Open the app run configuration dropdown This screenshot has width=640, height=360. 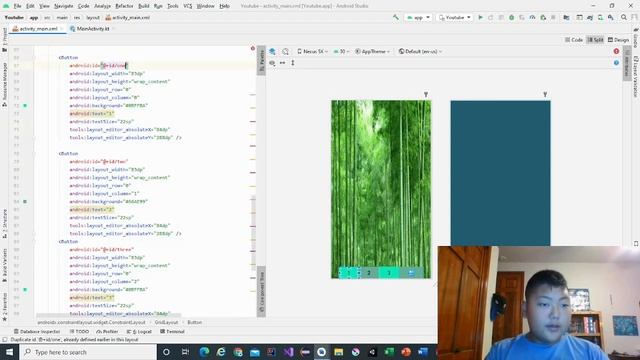click(418, 18)
